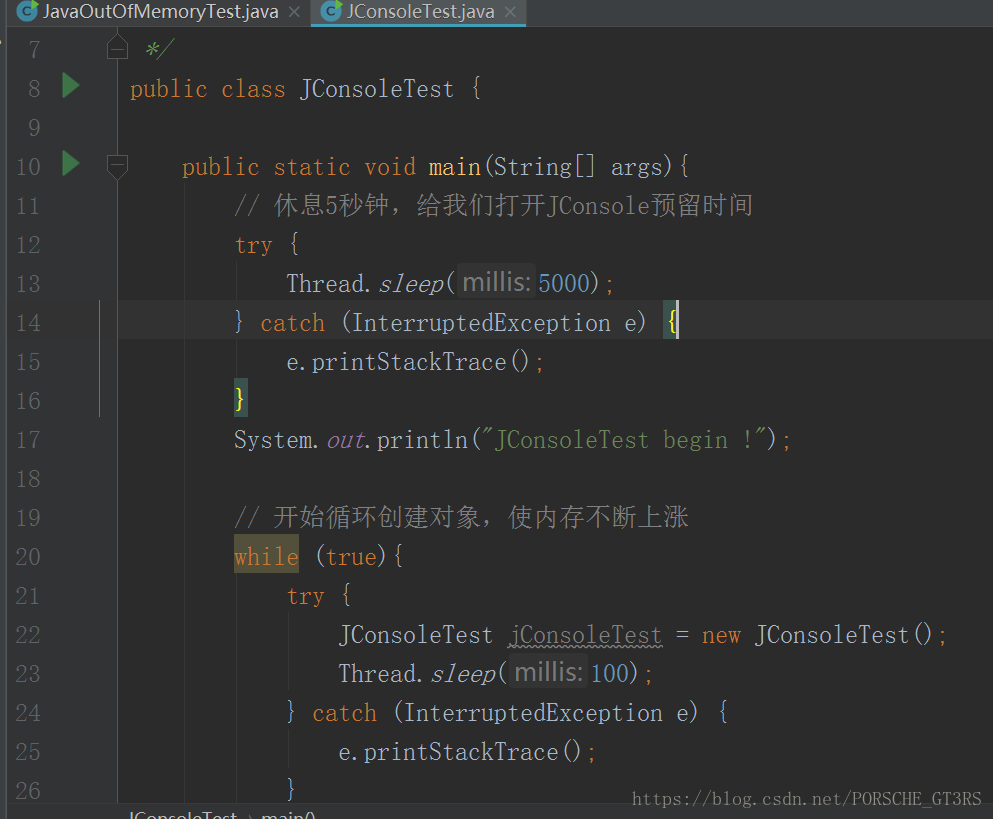Collapse the comment block fold marker on line 7
Image resolution: width=993 pixels, height=819 pixels.
click(x=117, y=48)
